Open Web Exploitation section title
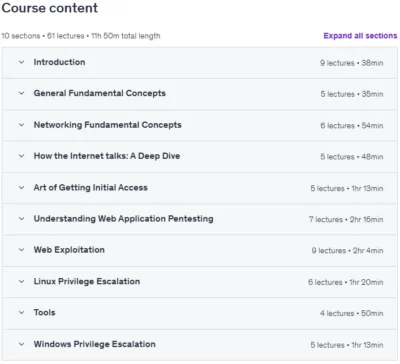Image resolution: width=400 pixels, height=364 pixels. (x=69, y=250)
